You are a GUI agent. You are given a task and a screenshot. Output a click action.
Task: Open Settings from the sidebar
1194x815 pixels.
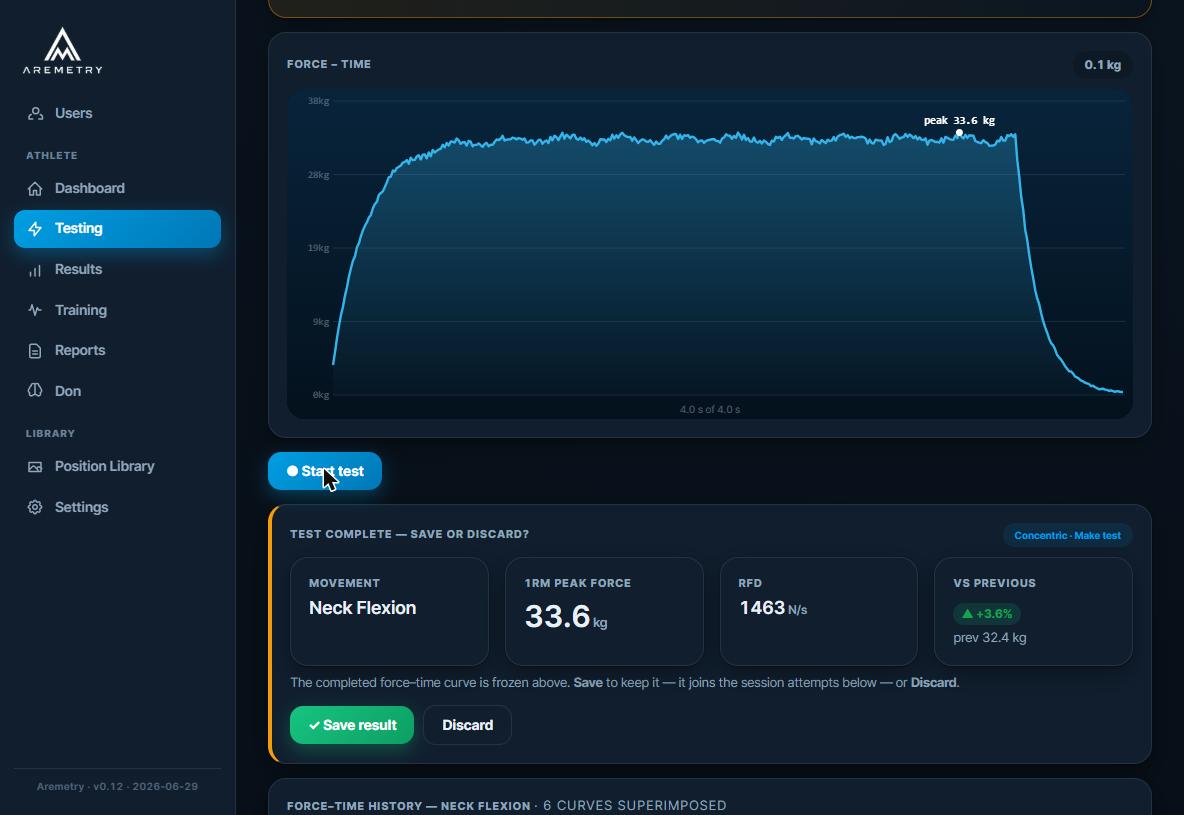click(x=117, y=507)
